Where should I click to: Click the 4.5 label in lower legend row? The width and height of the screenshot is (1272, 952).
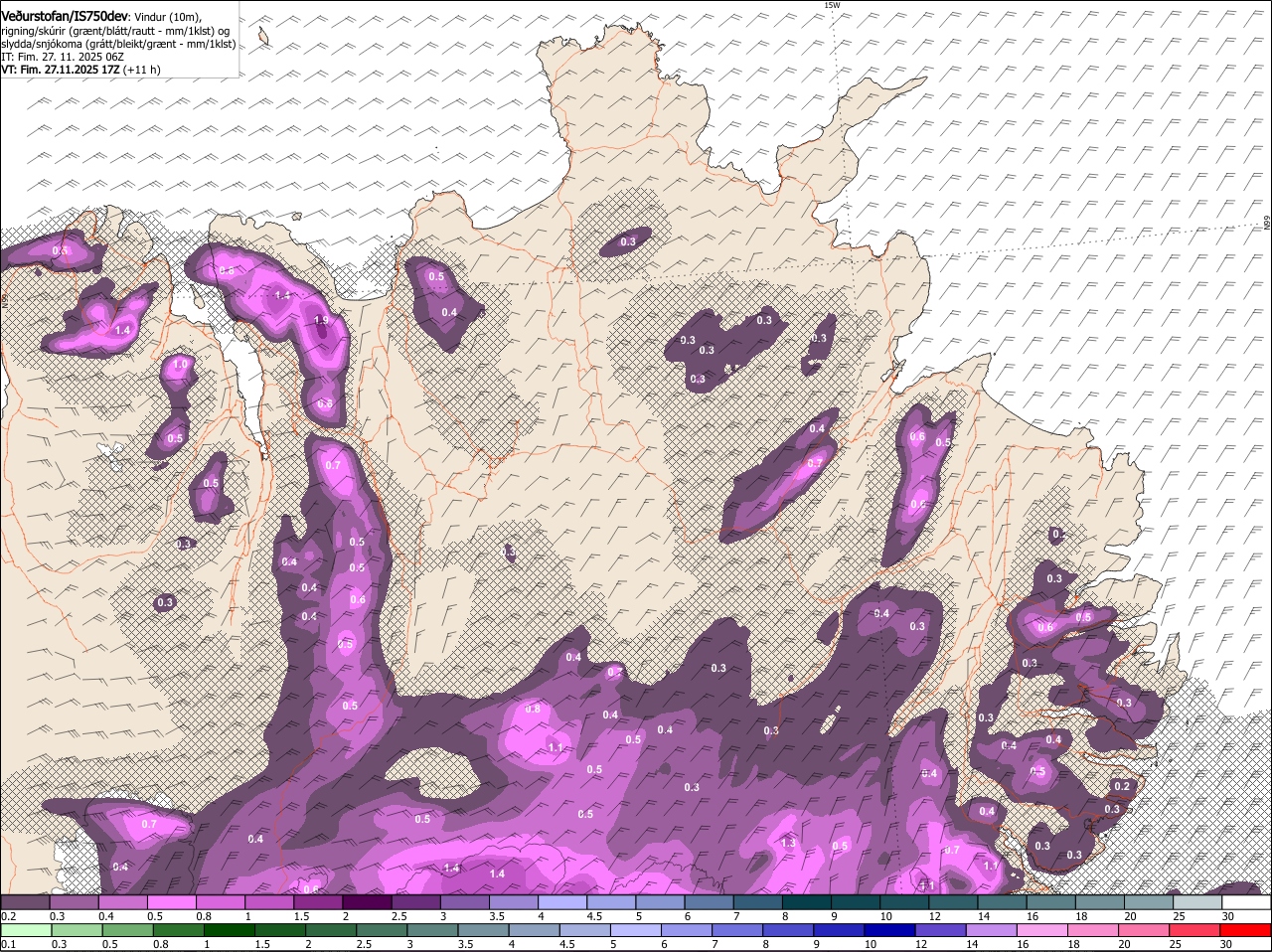[x=567, y=944]
